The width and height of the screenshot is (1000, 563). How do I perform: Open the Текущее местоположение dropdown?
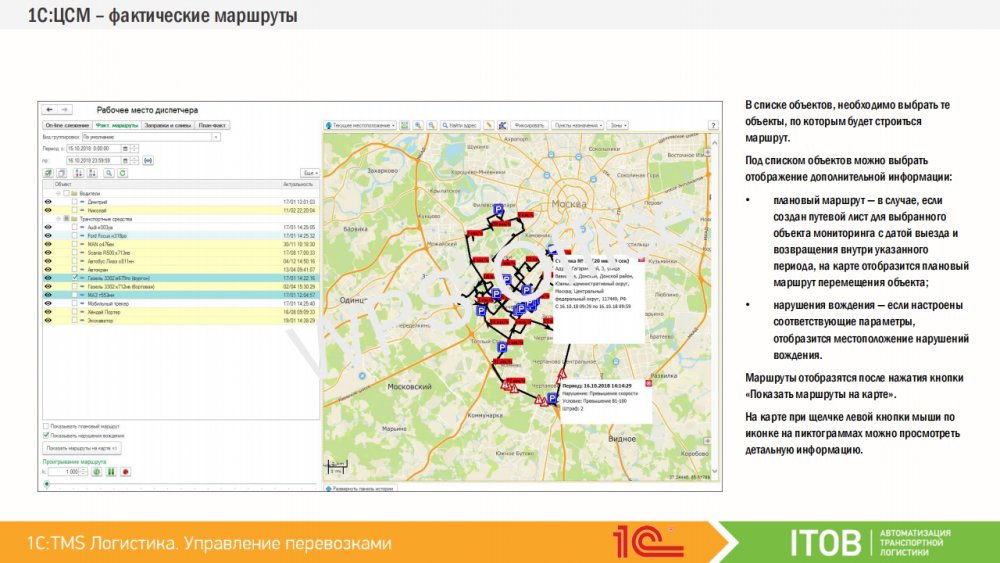[x=361, y=126]
